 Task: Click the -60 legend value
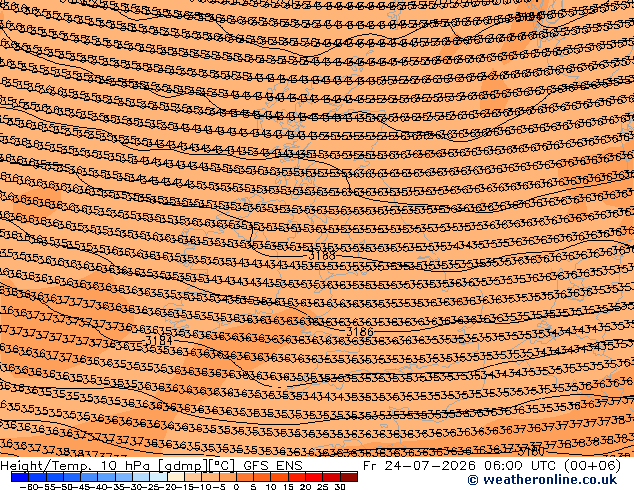point(28,487)
